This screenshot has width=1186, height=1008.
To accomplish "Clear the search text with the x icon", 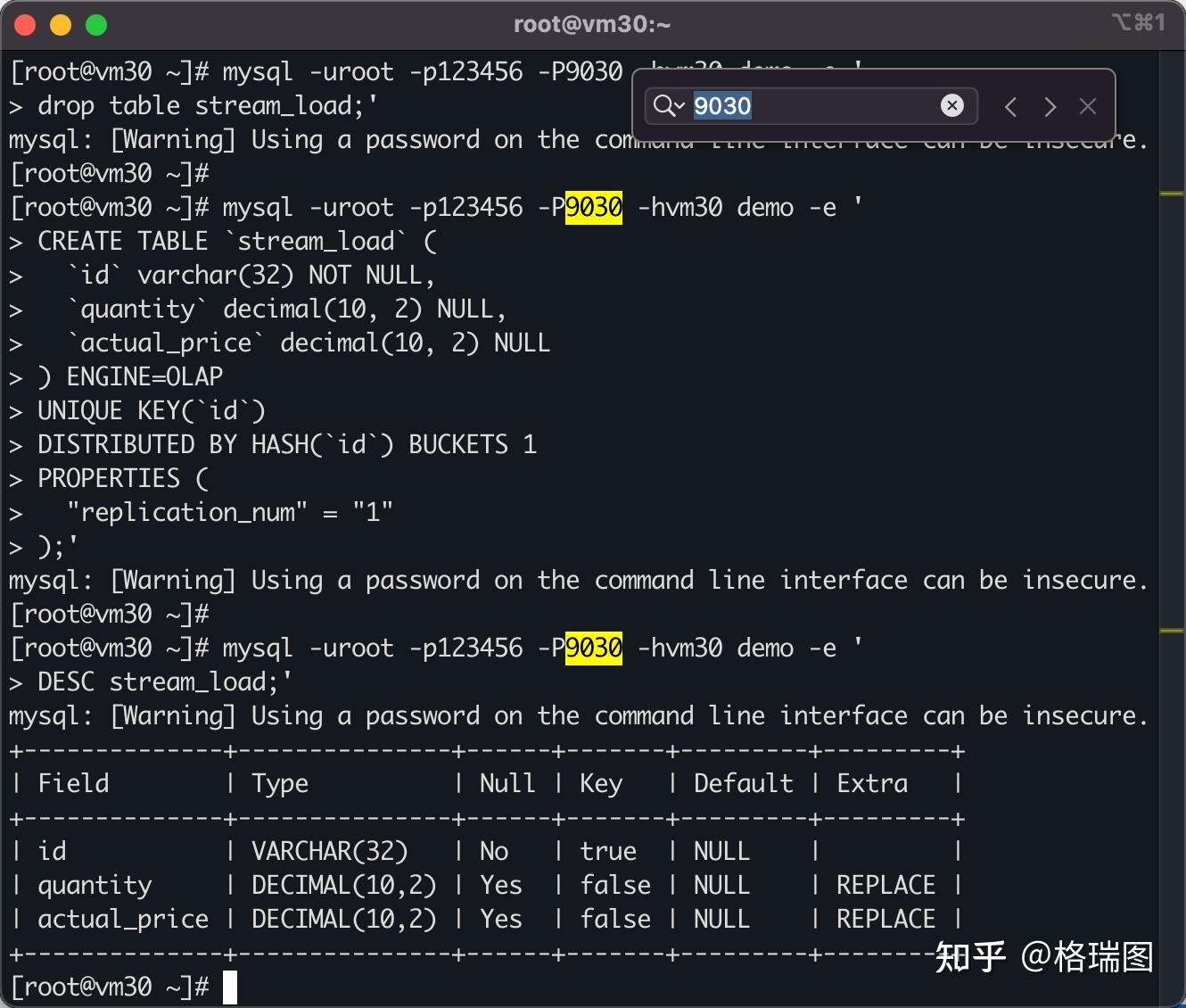I will (952, 105).
